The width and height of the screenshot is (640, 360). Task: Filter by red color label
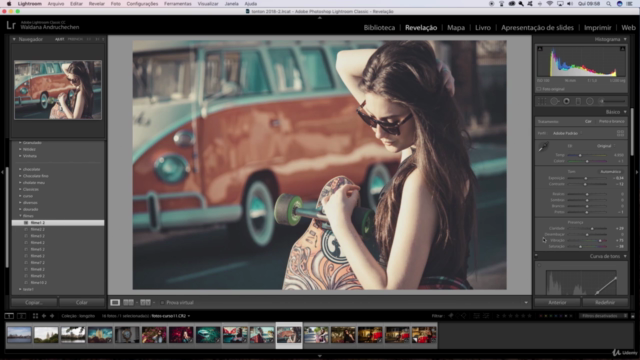click(541, 316)
